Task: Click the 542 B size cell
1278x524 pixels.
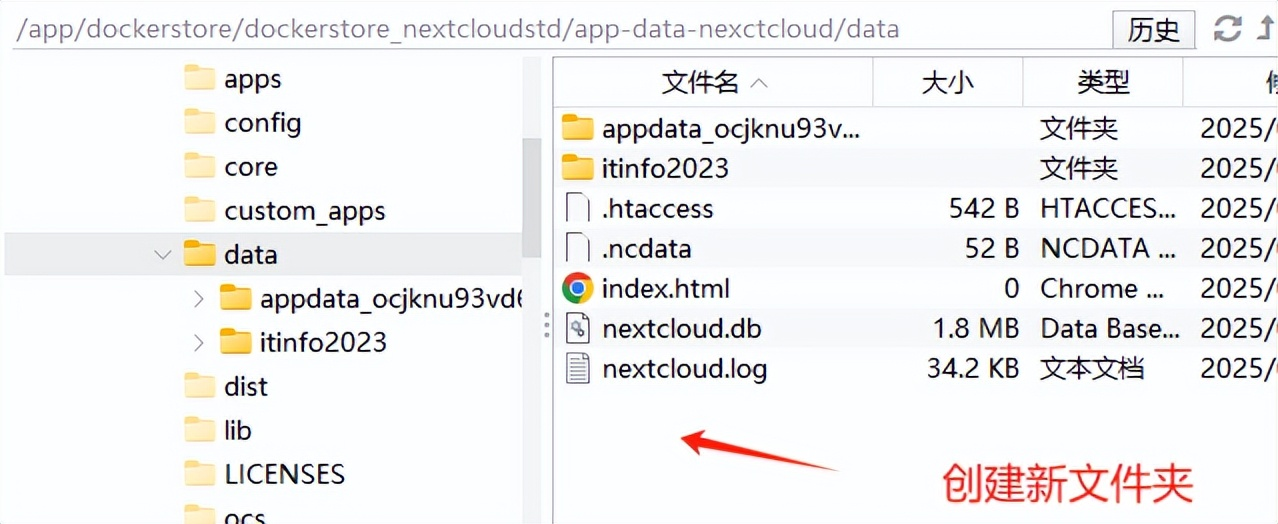Action: [984, 208]
